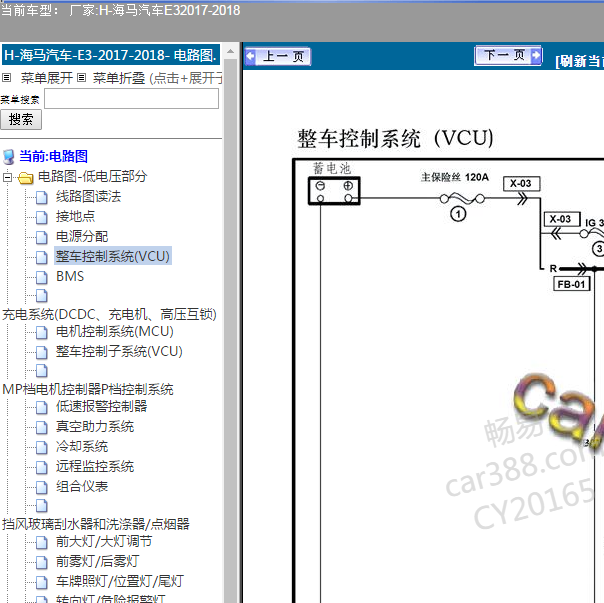Open 低速报警控制器 tree item
Image resolution: width=604 pixels, height=603 pixels.
101,406
